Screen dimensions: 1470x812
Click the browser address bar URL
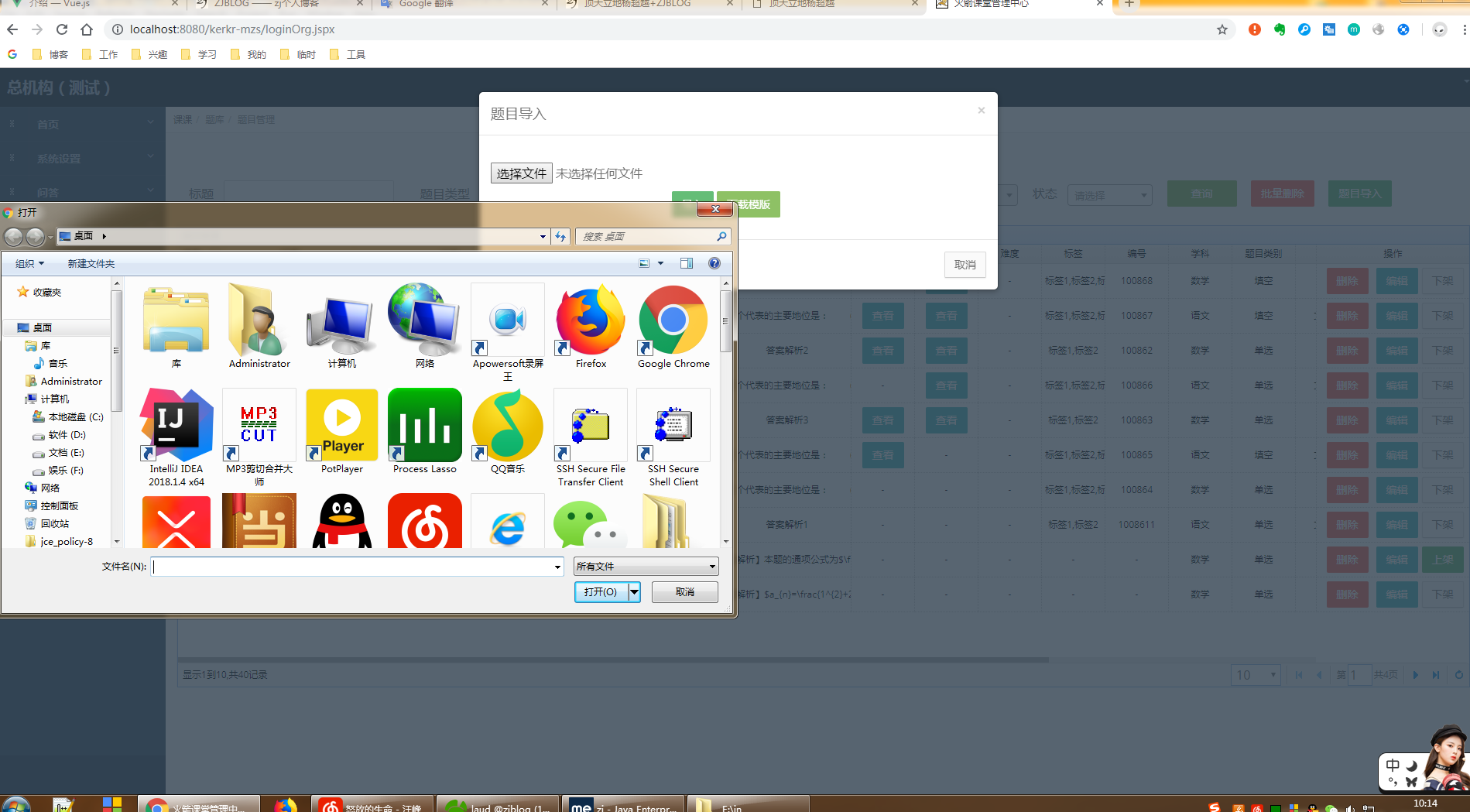tap(232, 29)
